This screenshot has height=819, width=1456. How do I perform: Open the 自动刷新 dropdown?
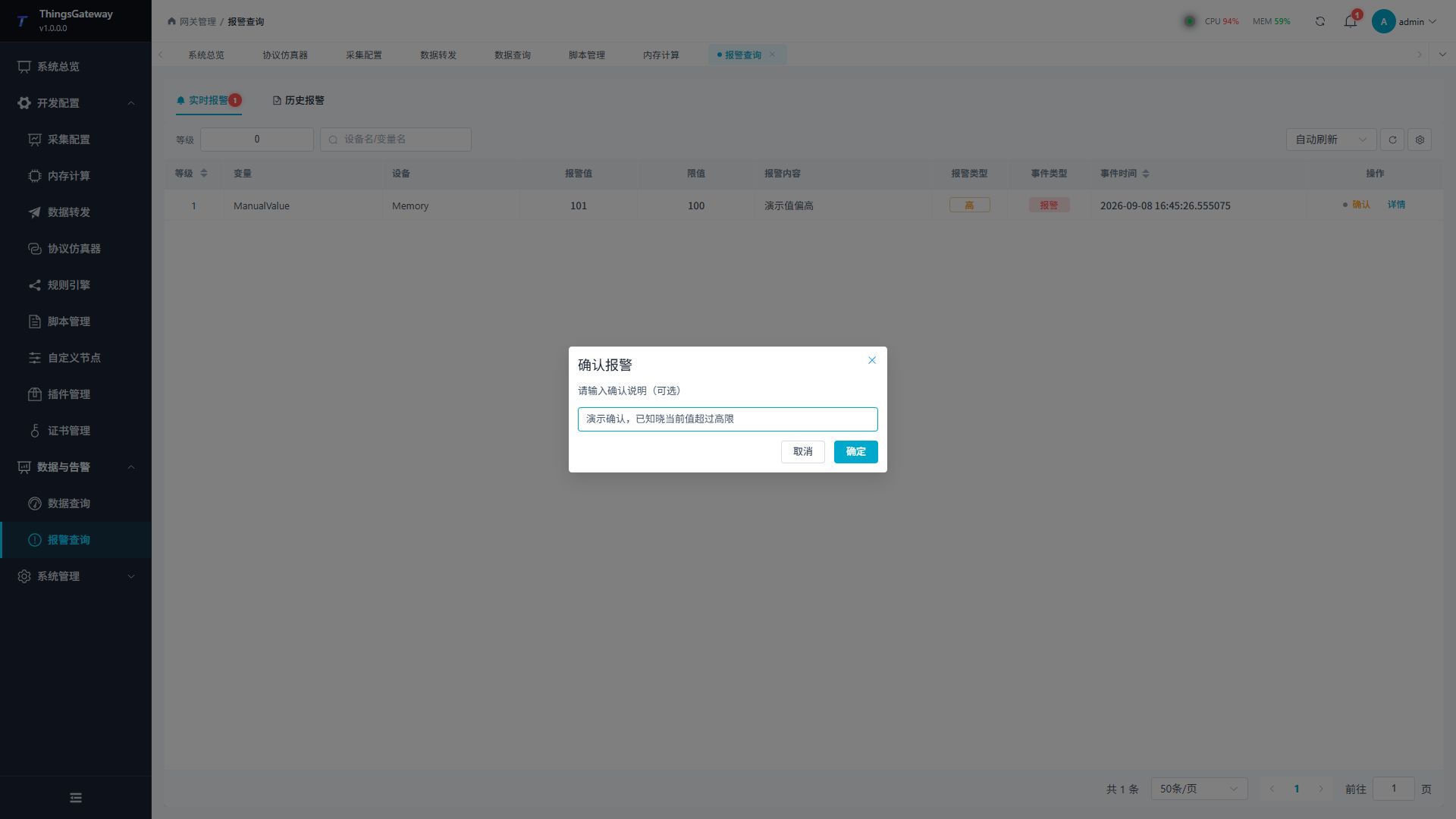point(1331,140)
